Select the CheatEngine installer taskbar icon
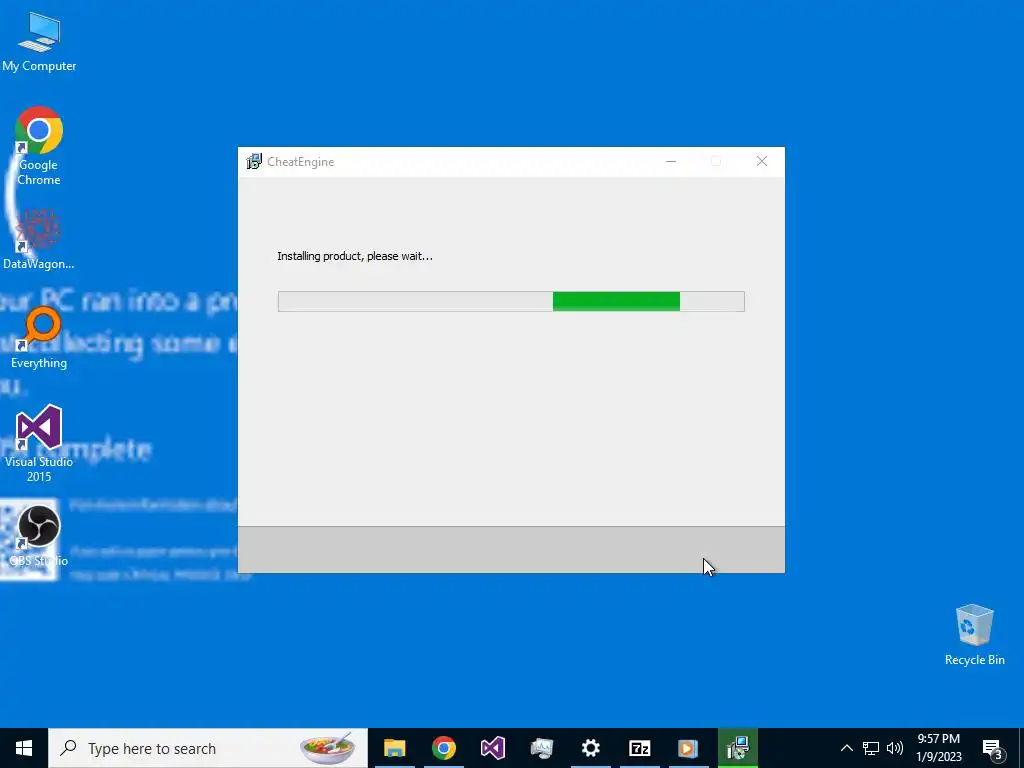 point(737,748)
